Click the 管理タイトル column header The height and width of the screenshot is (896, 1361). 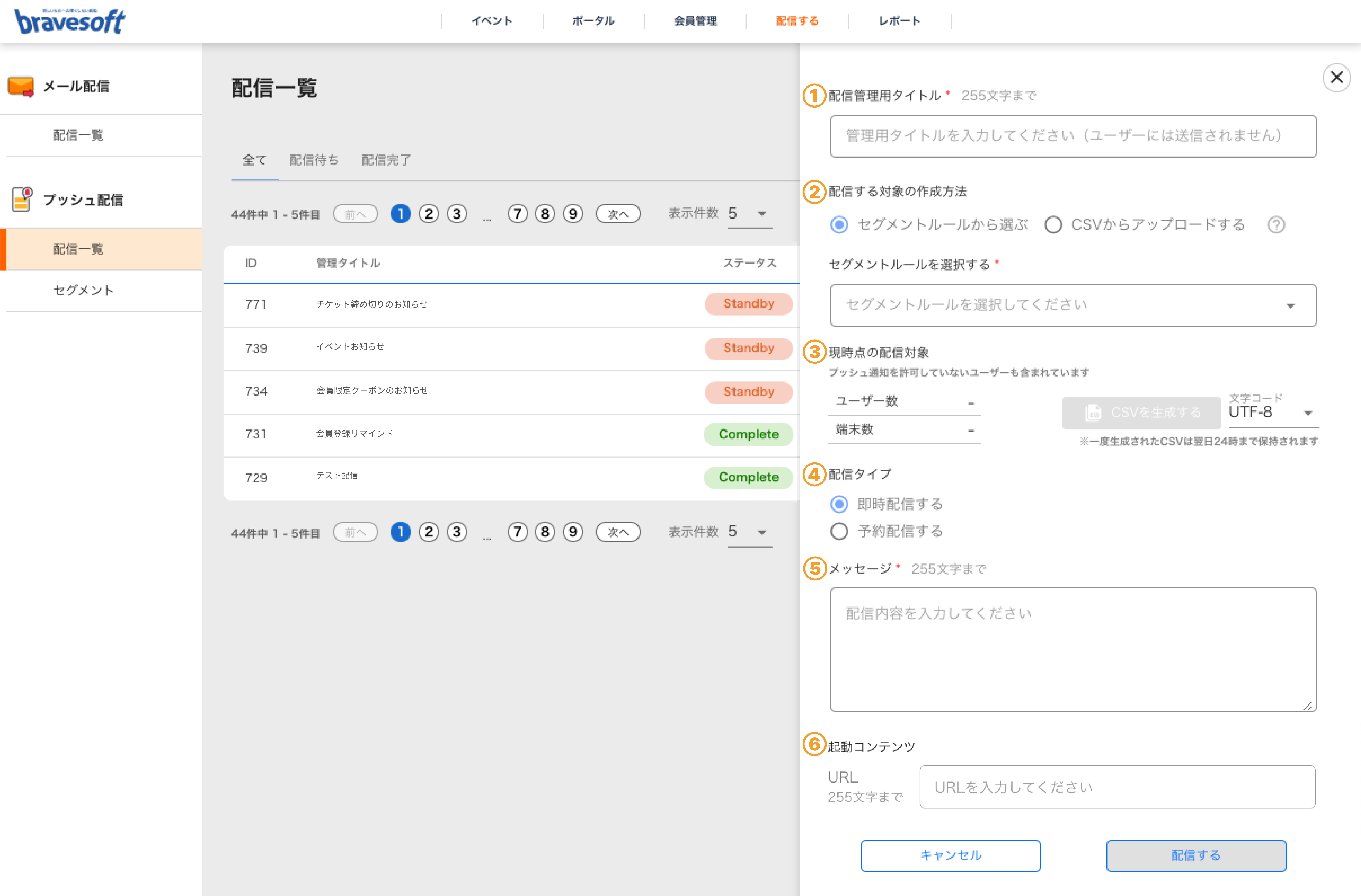click(348, 263)
